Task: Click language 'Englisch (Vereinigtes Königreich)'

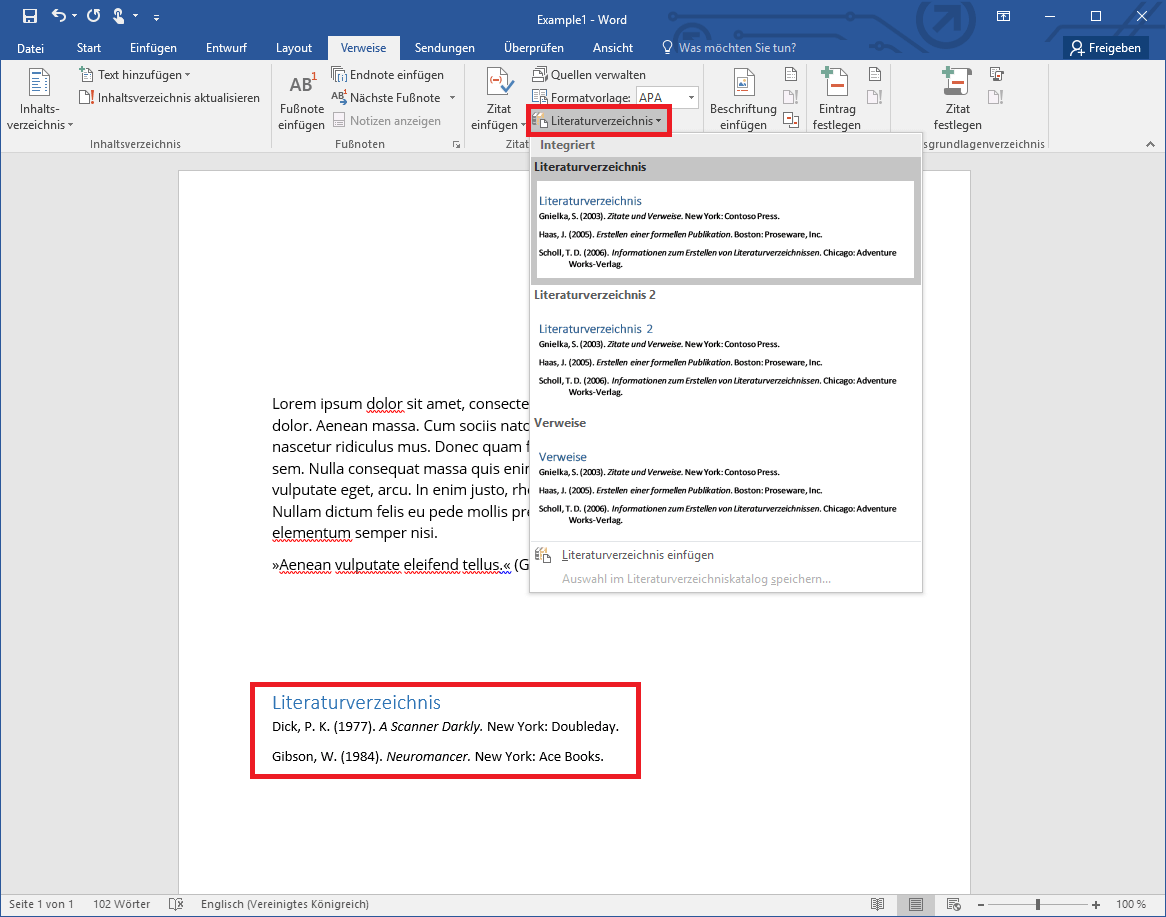Action: [285, 904]
